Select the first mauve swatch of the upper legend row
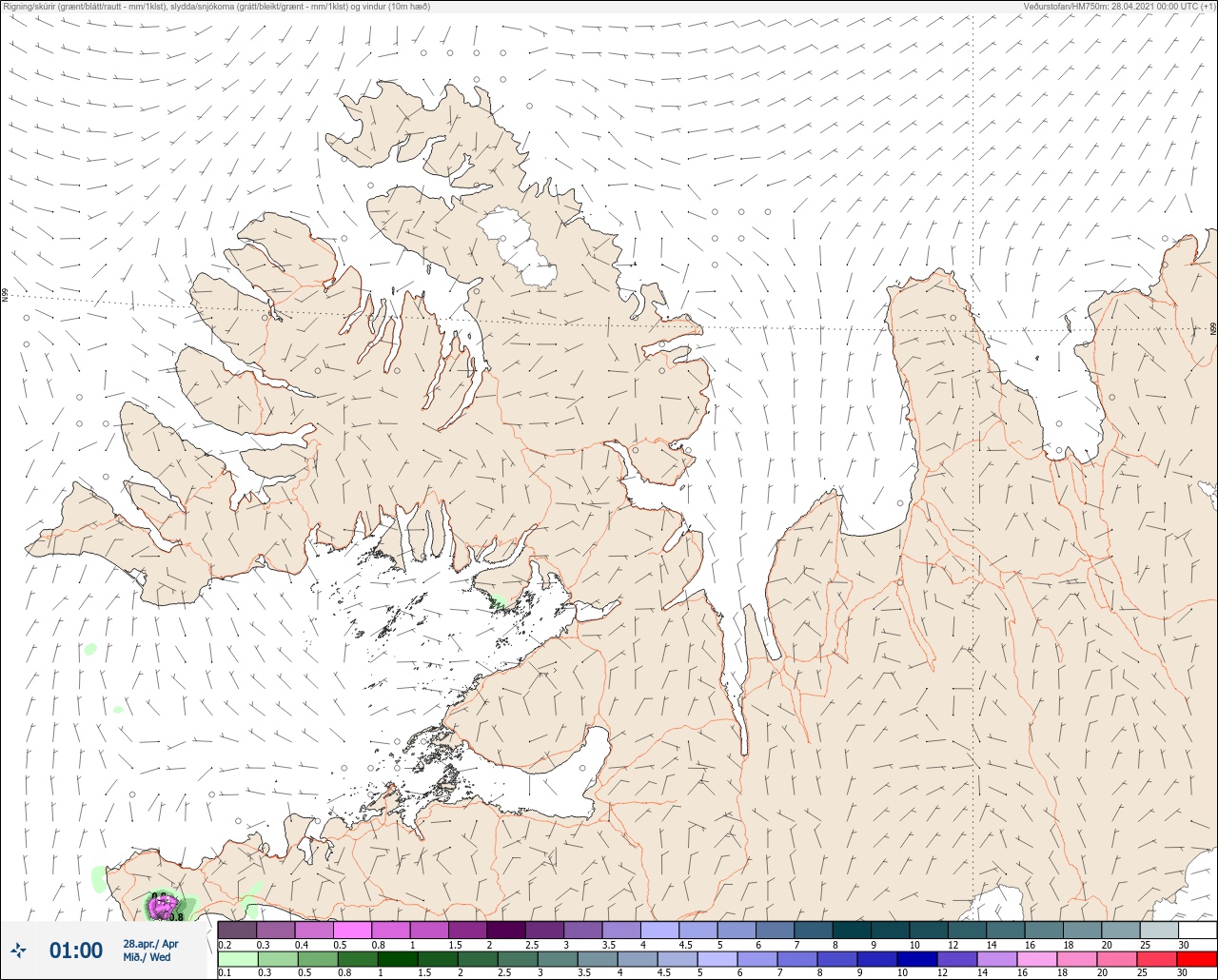 coord(237,930)
